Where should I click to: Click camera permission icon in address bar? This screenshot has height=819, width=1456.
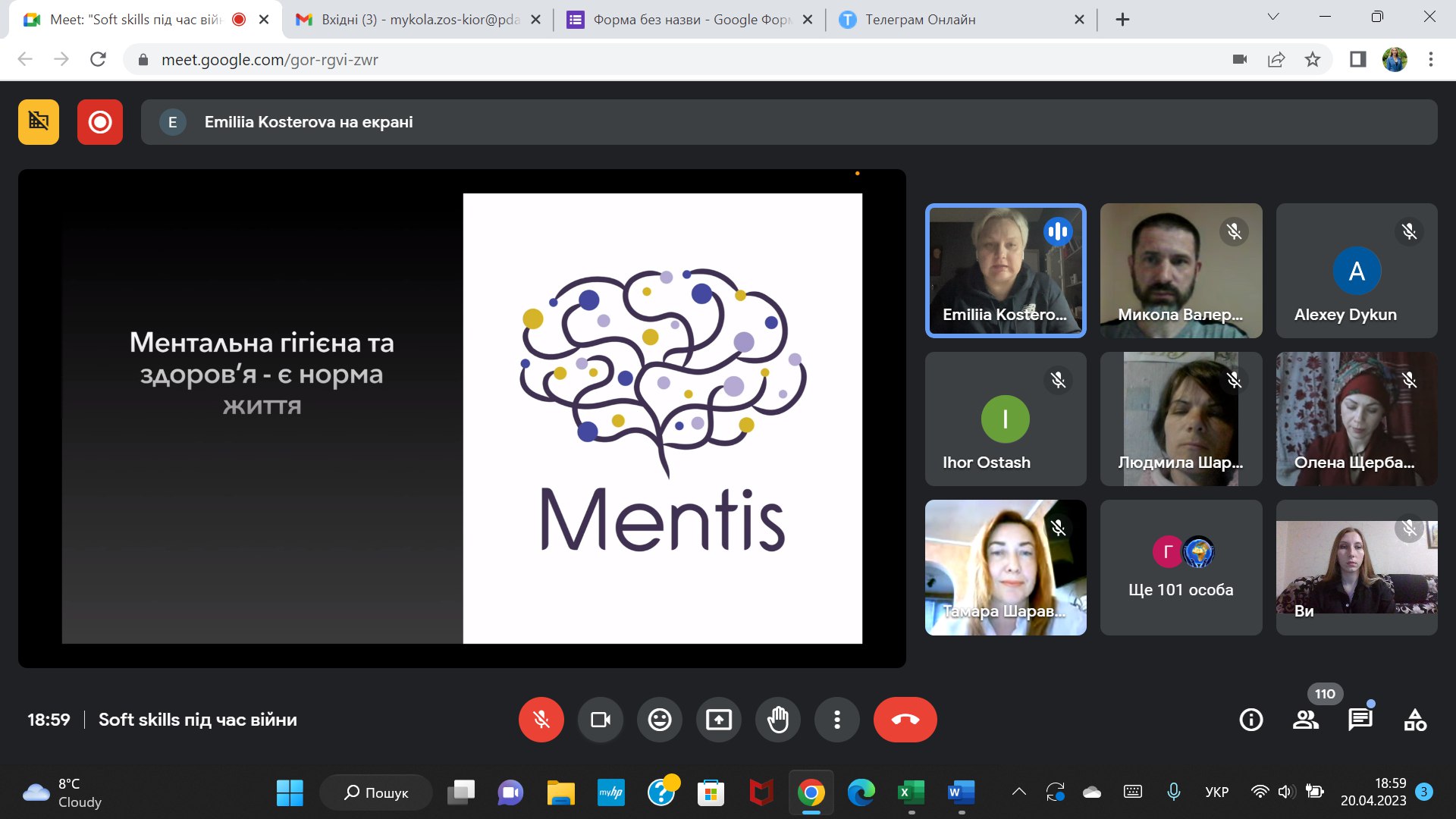point(1240,59)
